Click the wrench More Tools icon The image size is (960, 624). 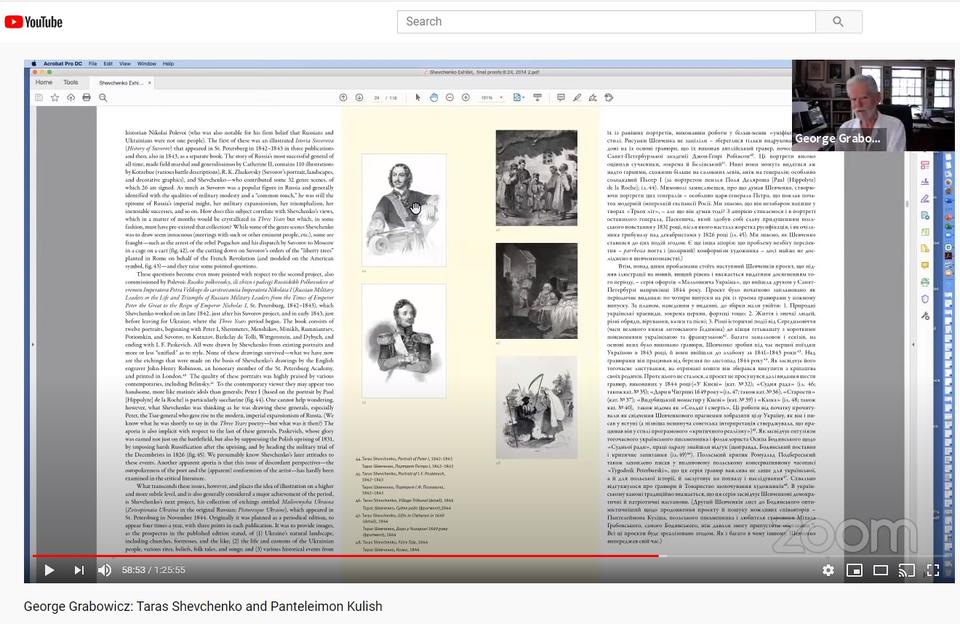click(924, 316)
